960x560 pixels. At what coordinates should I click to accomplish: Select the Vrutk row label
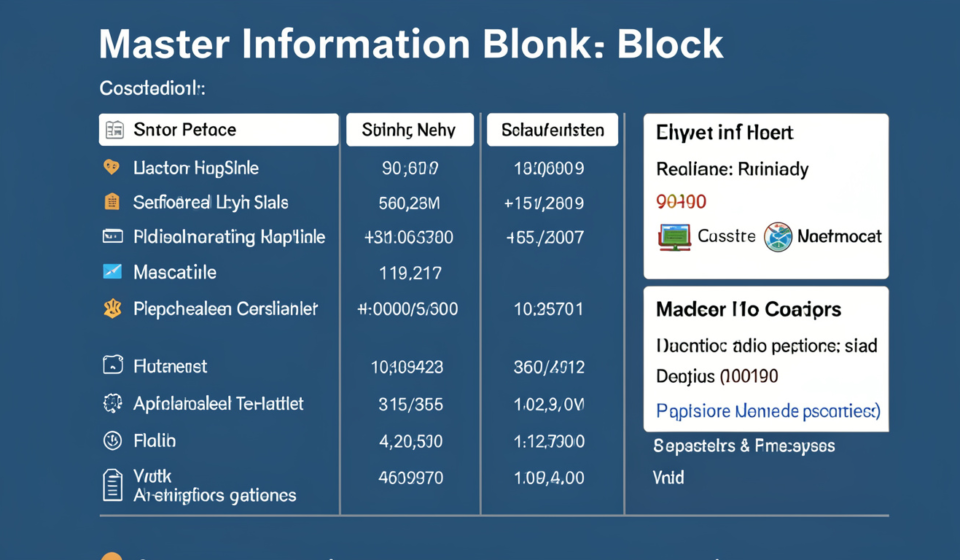(x=152, y=476)
